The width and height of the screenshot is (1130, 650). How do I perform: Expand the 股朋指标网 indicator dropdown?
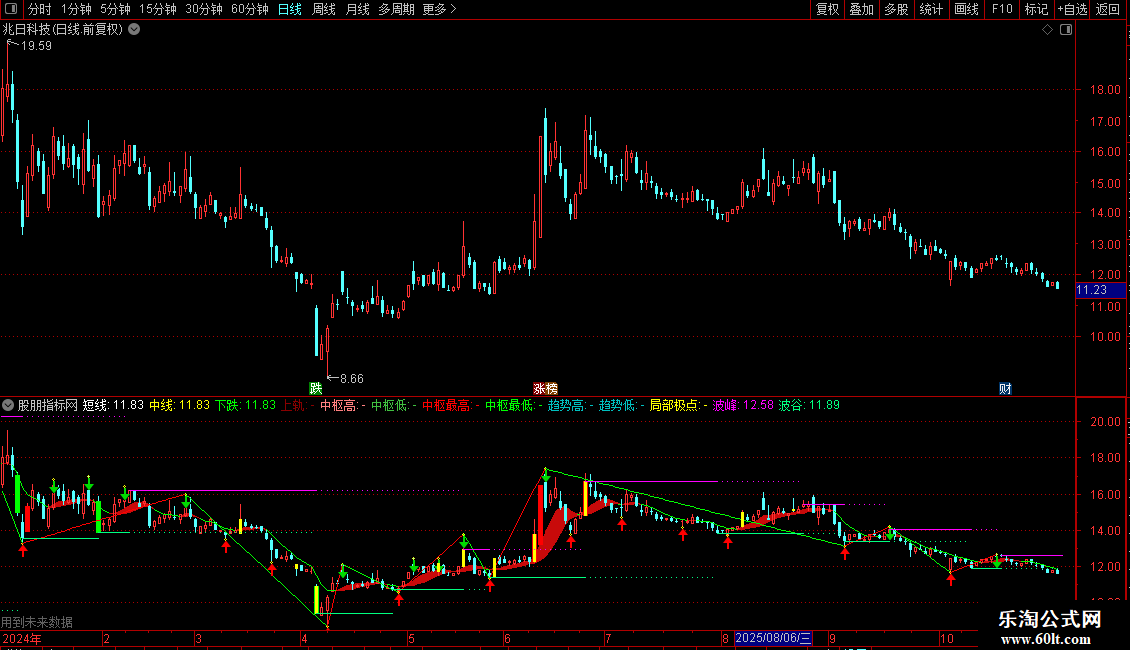pos(8,405)
